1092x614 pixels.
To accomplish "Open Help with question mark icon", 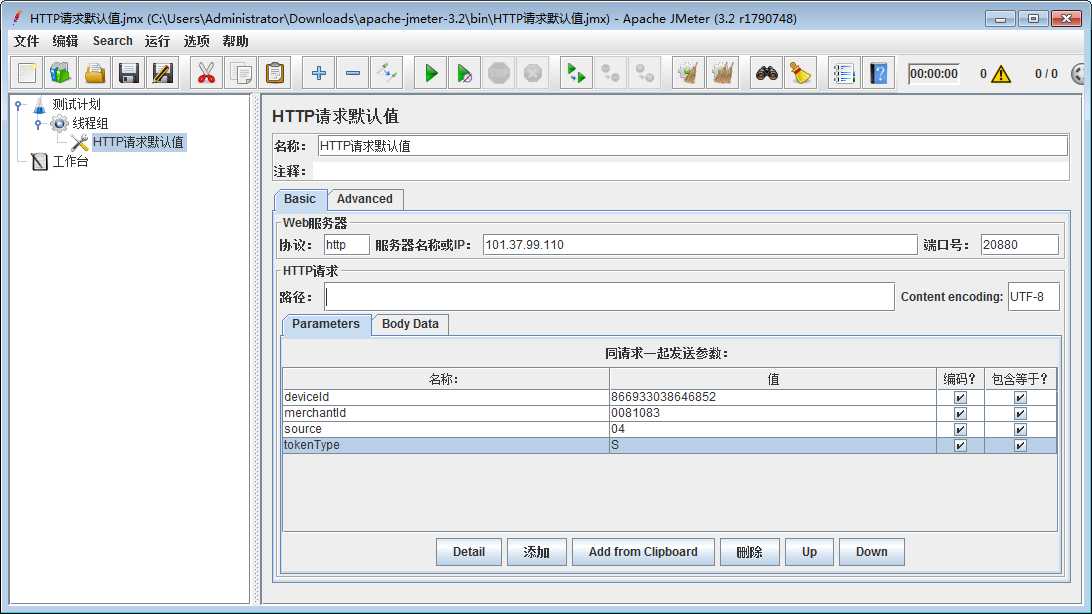I will tap(878, 73).
